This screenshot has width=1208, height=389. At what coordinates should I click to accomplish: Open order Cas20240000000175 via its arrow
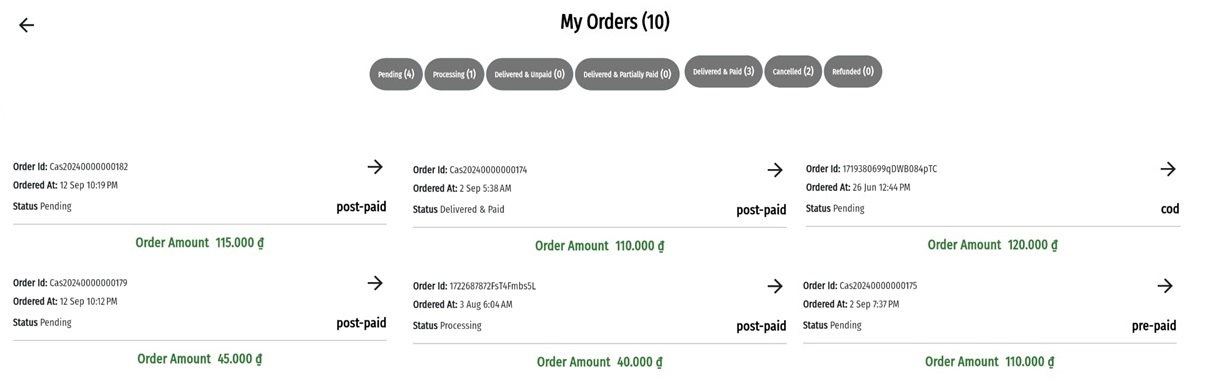click(1165, 286)
